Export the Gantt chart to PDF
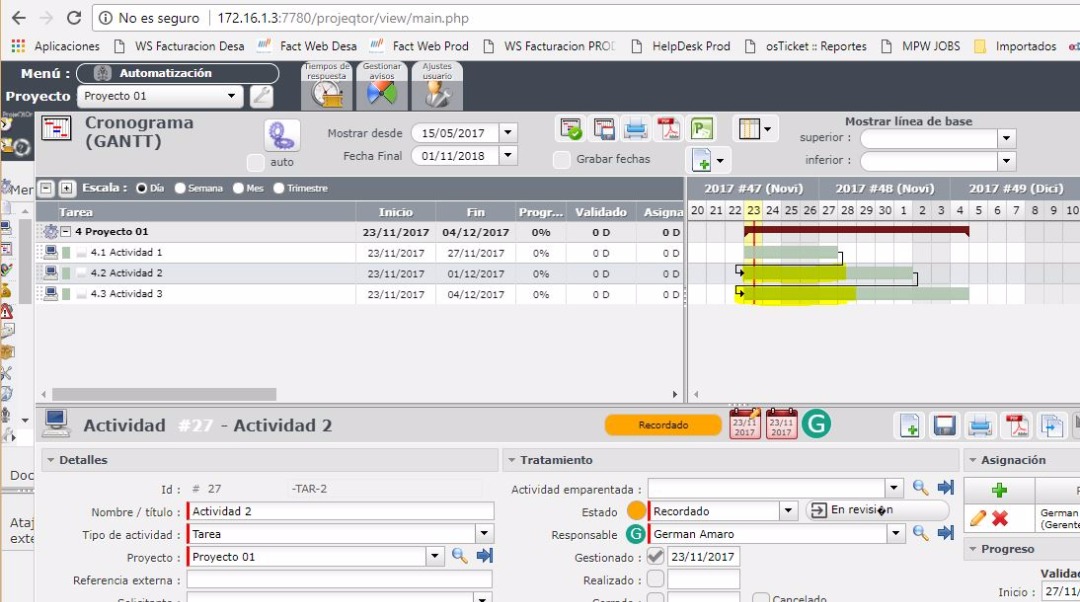1080x602 pixels. (x=667, y=129)
